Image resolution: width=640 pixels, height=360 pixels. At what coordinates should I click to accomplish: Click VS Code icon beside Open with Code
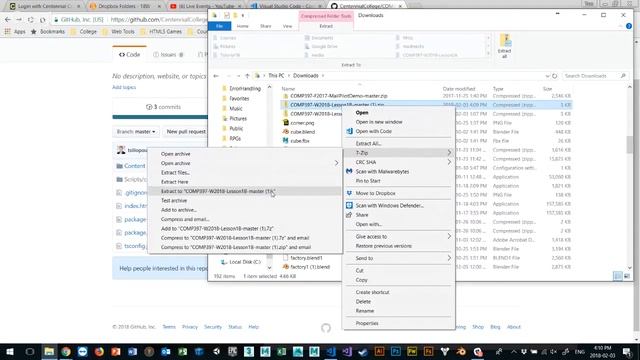click(x=349, y=131)
